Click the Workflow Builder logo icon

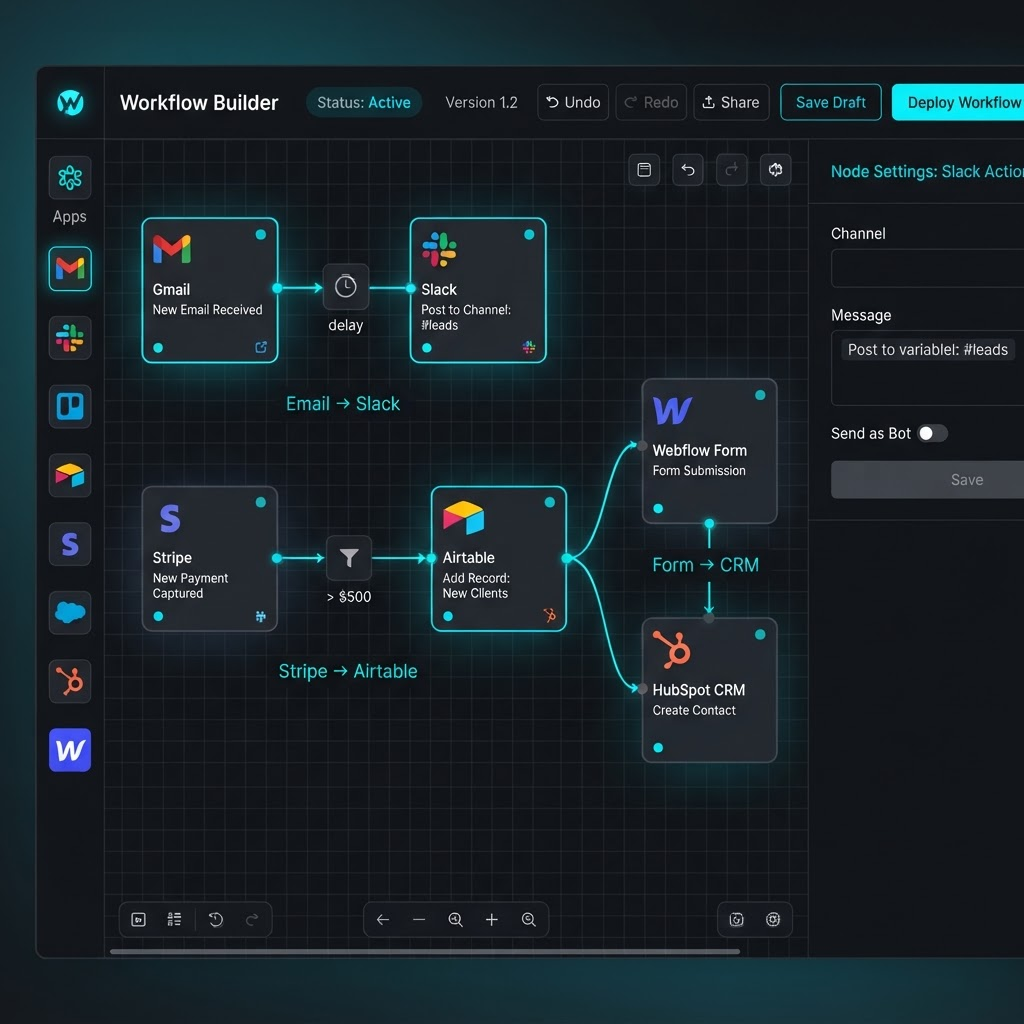70,103
